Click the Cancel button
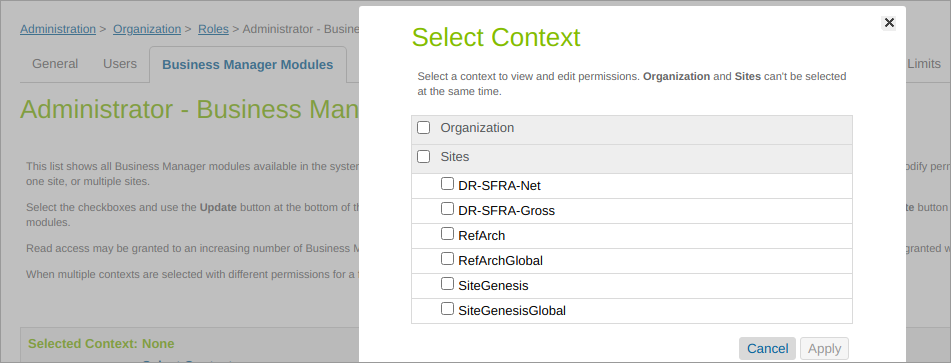The image size is (951, 363). coord(767,348)
